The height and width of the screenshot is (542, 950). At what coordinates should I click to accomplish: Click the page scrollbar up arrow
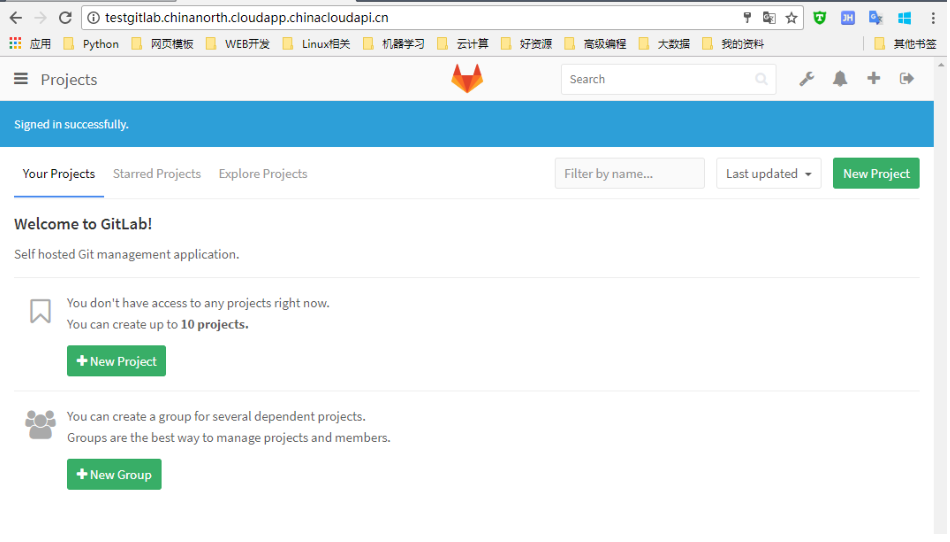(941, 65)
